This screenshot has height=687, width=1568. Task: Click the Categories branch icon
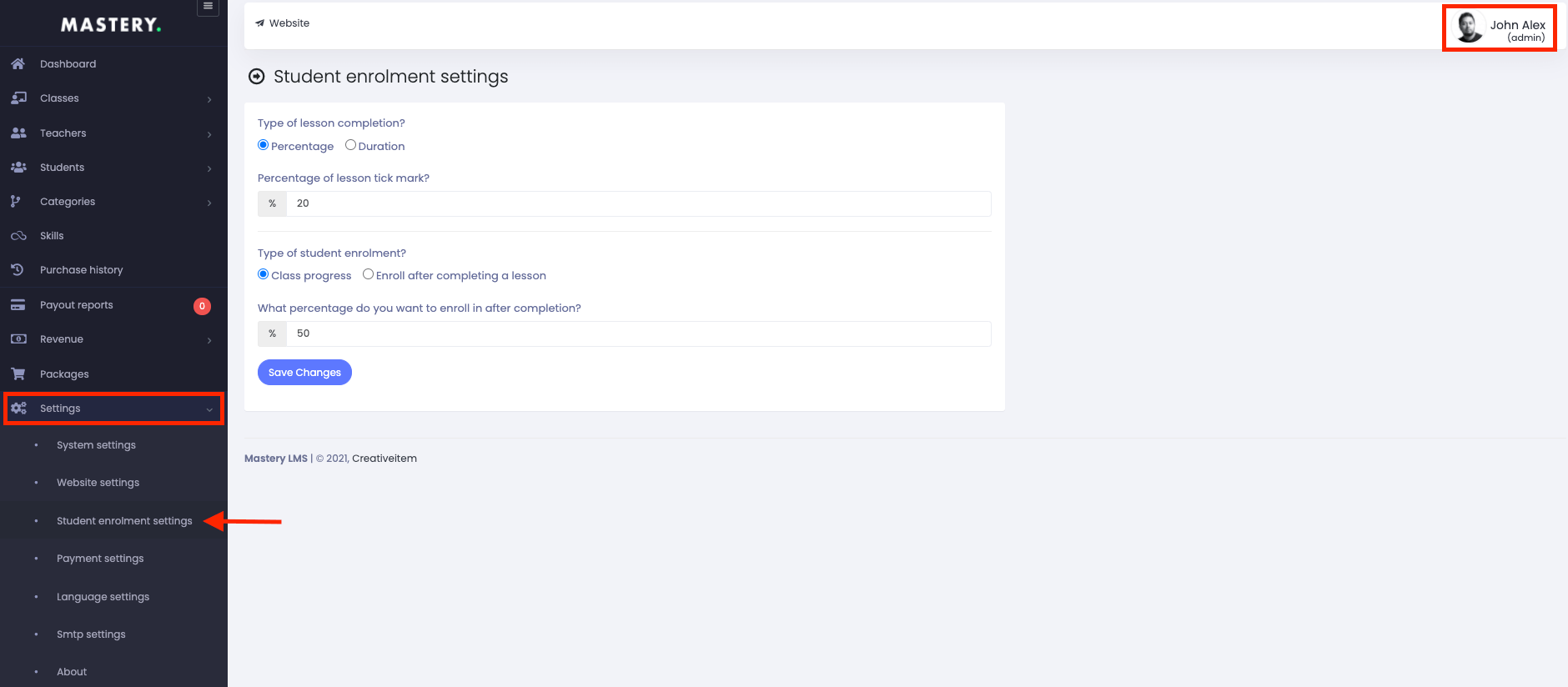click(16, 202)
